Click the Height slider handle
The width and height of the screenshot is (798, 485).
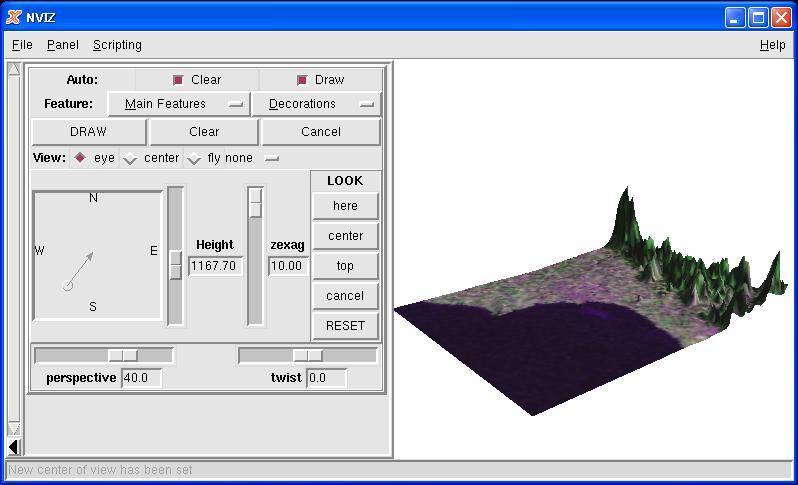(x=175, y=265)
